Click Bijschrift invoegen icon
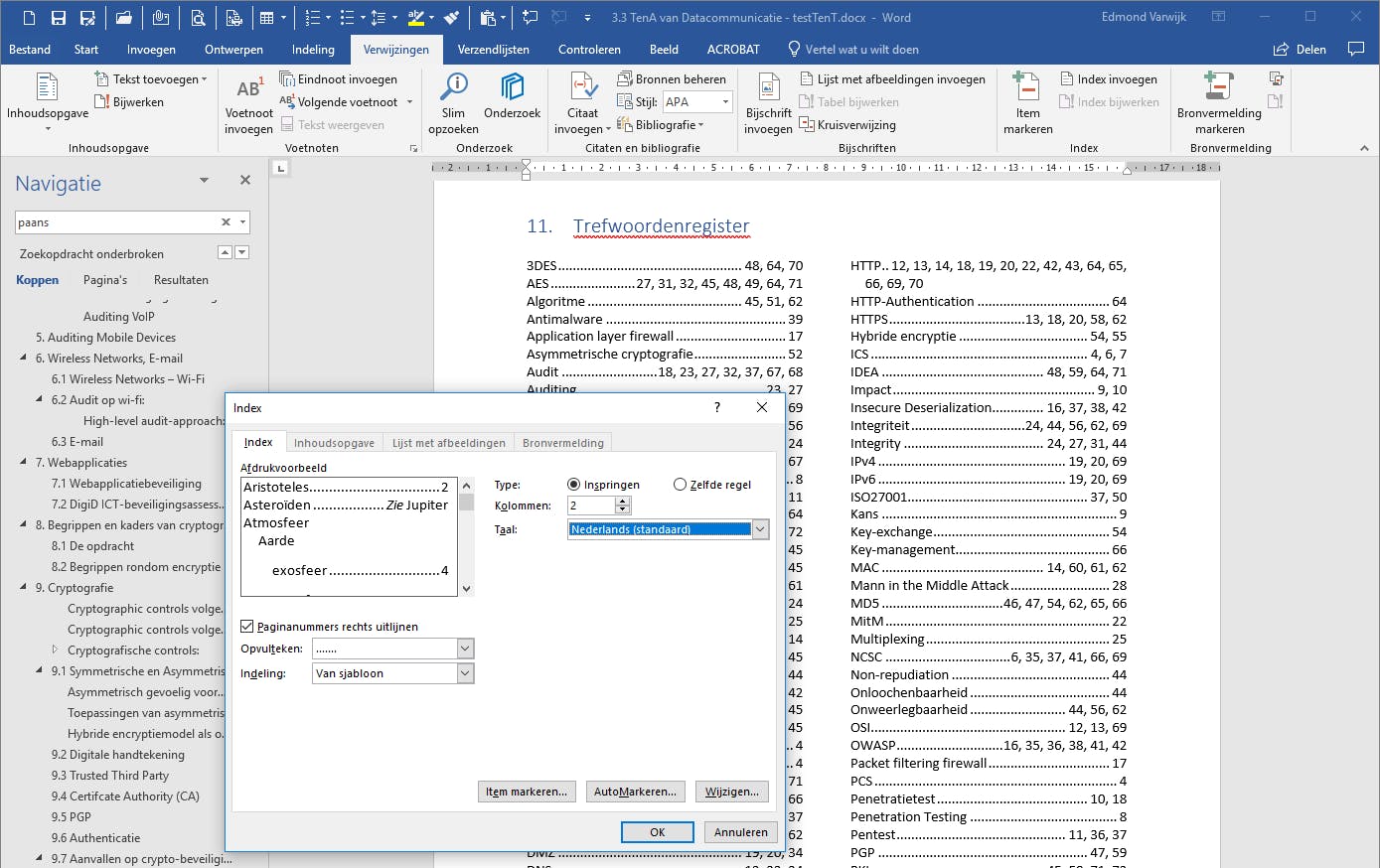Screen dimensions: 1380x868 pos(768,89)
